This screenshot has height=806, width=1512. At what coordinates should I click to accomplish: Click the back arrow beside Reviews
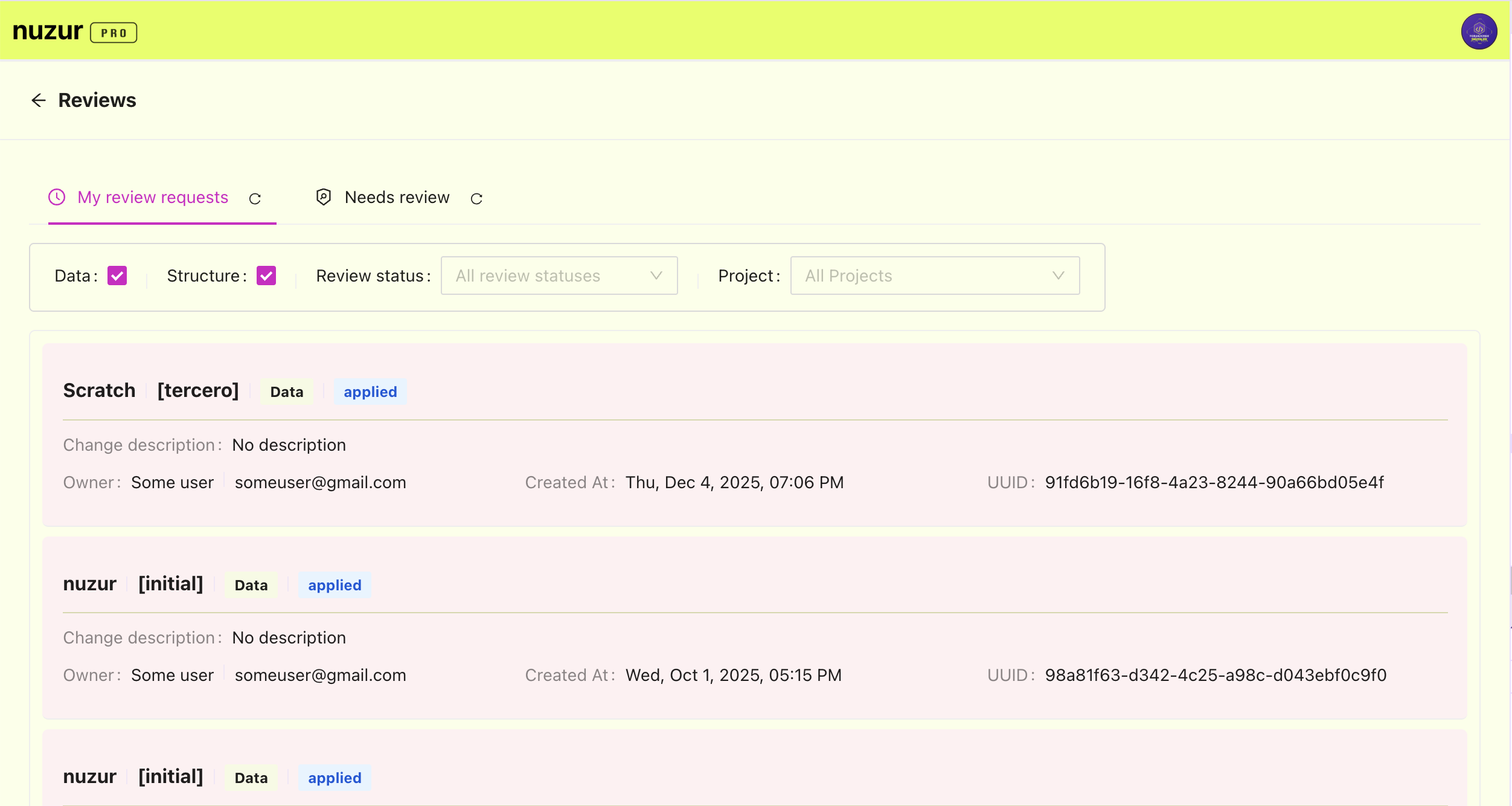click(x=39, y=100)
